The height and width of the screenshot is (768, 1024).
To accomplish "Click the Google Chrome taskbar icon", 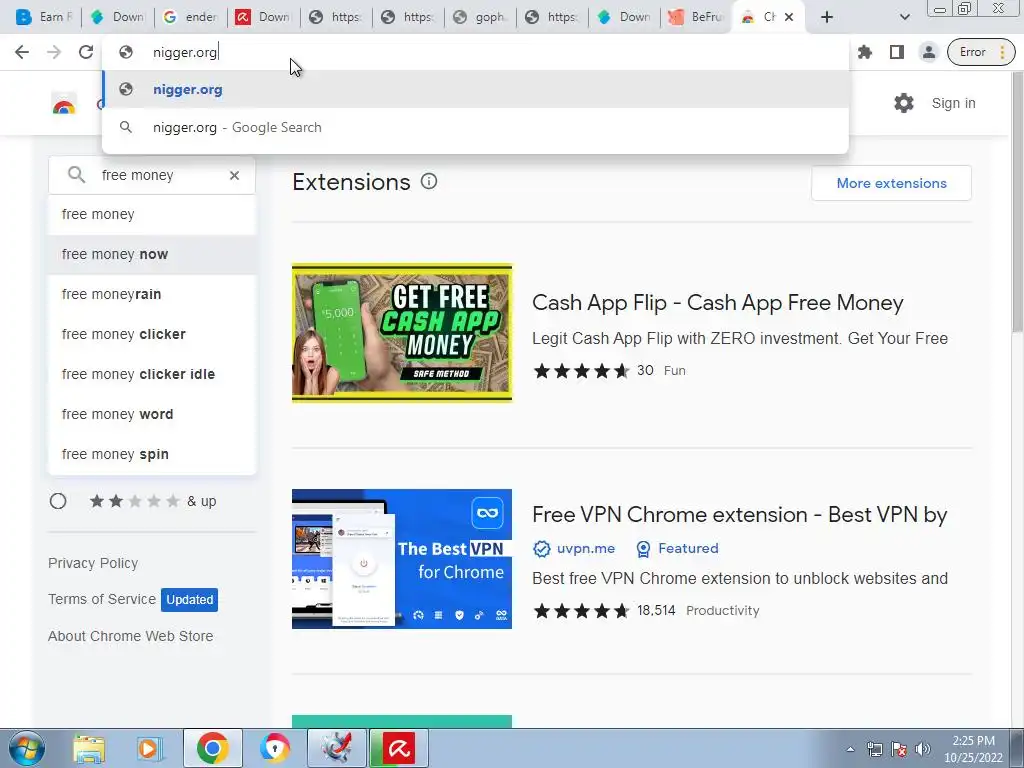I will click(x=212, y=748).
